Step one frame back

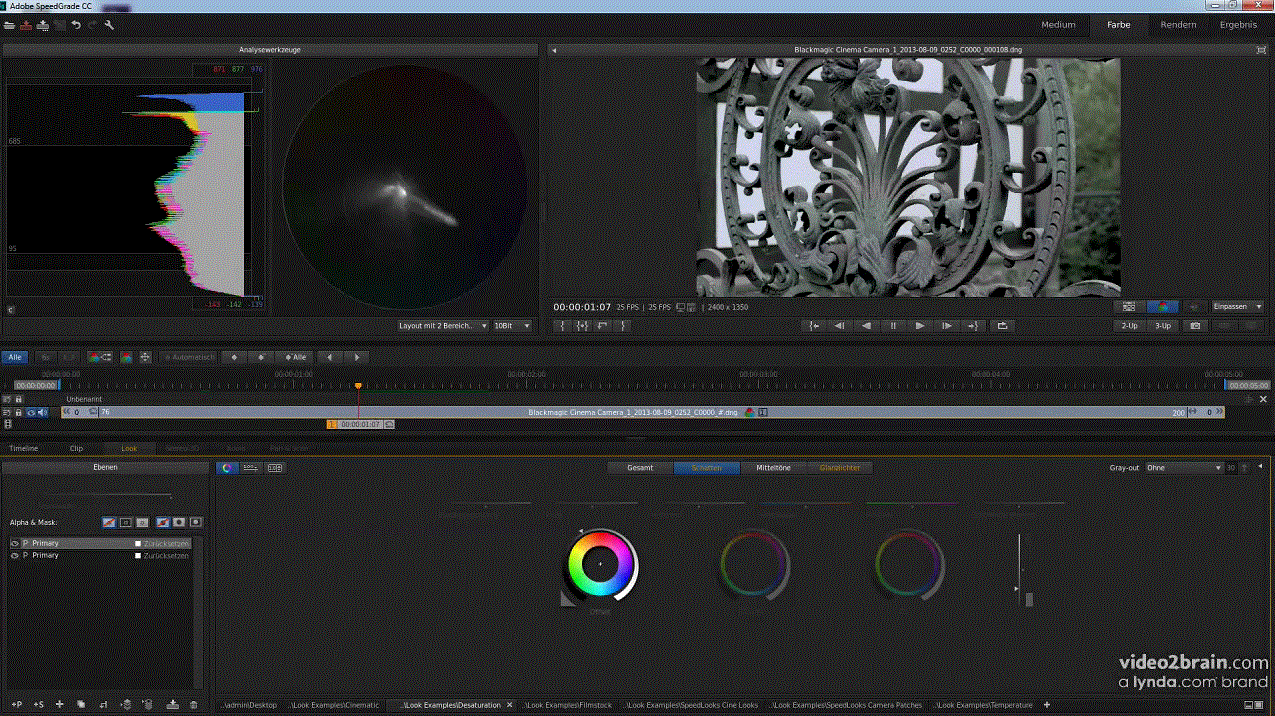pyautogui.click(x=841, y=326)
